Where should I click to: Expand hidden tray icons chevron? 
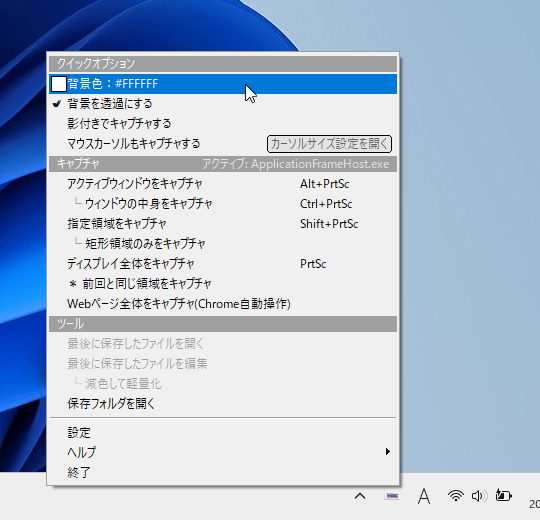pyautogui.click(x=360, y=496)
